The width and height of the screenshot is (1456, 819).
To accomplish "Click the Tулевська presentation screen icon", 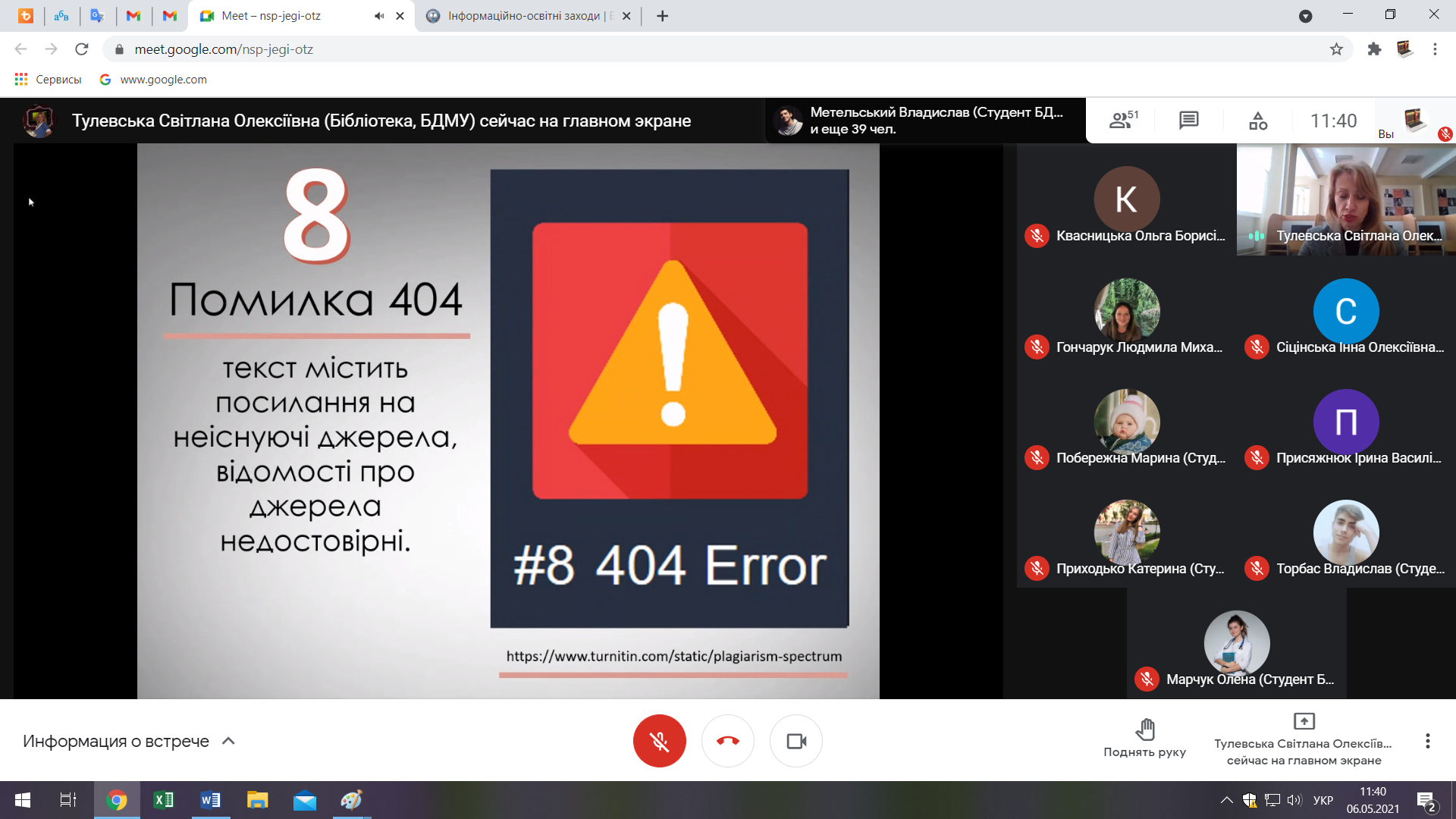I will click(1304, 722).
